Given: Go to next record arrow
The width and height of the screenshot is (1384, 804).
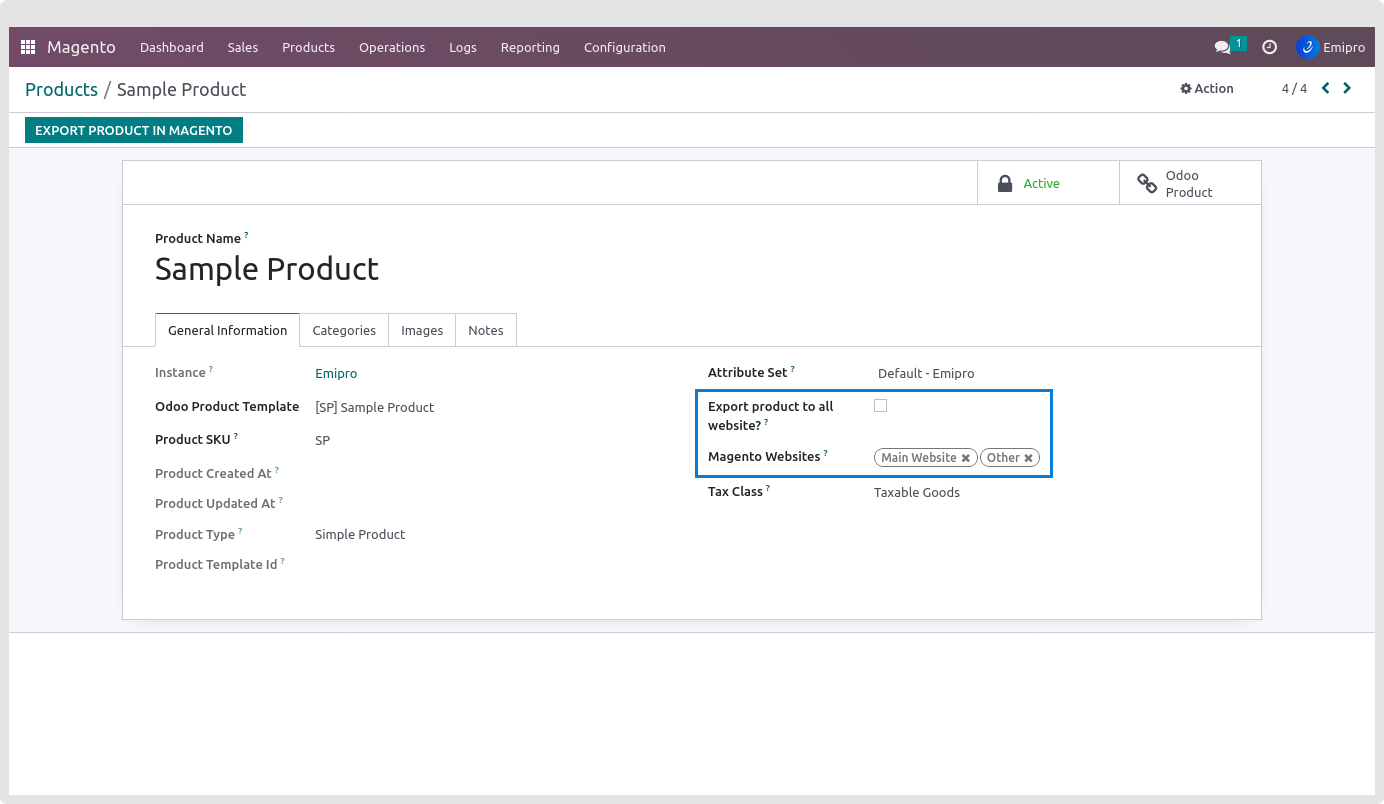Looking at the screenshot, I should (x=1347, y=88).
